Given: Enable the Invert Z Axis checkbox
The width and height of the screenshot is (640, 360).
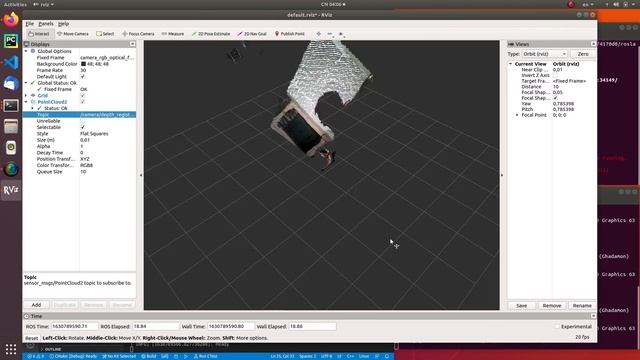Looking at the screenshot, I should pyautogui.click(x=556, y=76).
